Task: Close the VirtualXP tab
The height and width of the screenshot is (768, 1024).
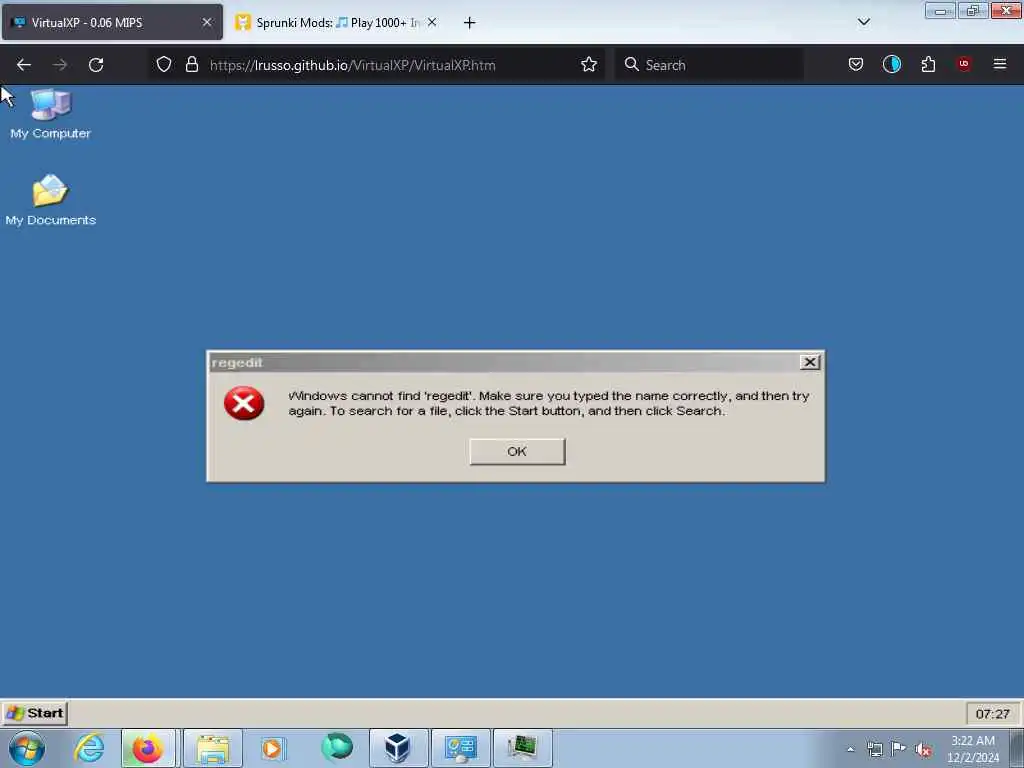Action: pyautogui.click(x=206, y=22)
